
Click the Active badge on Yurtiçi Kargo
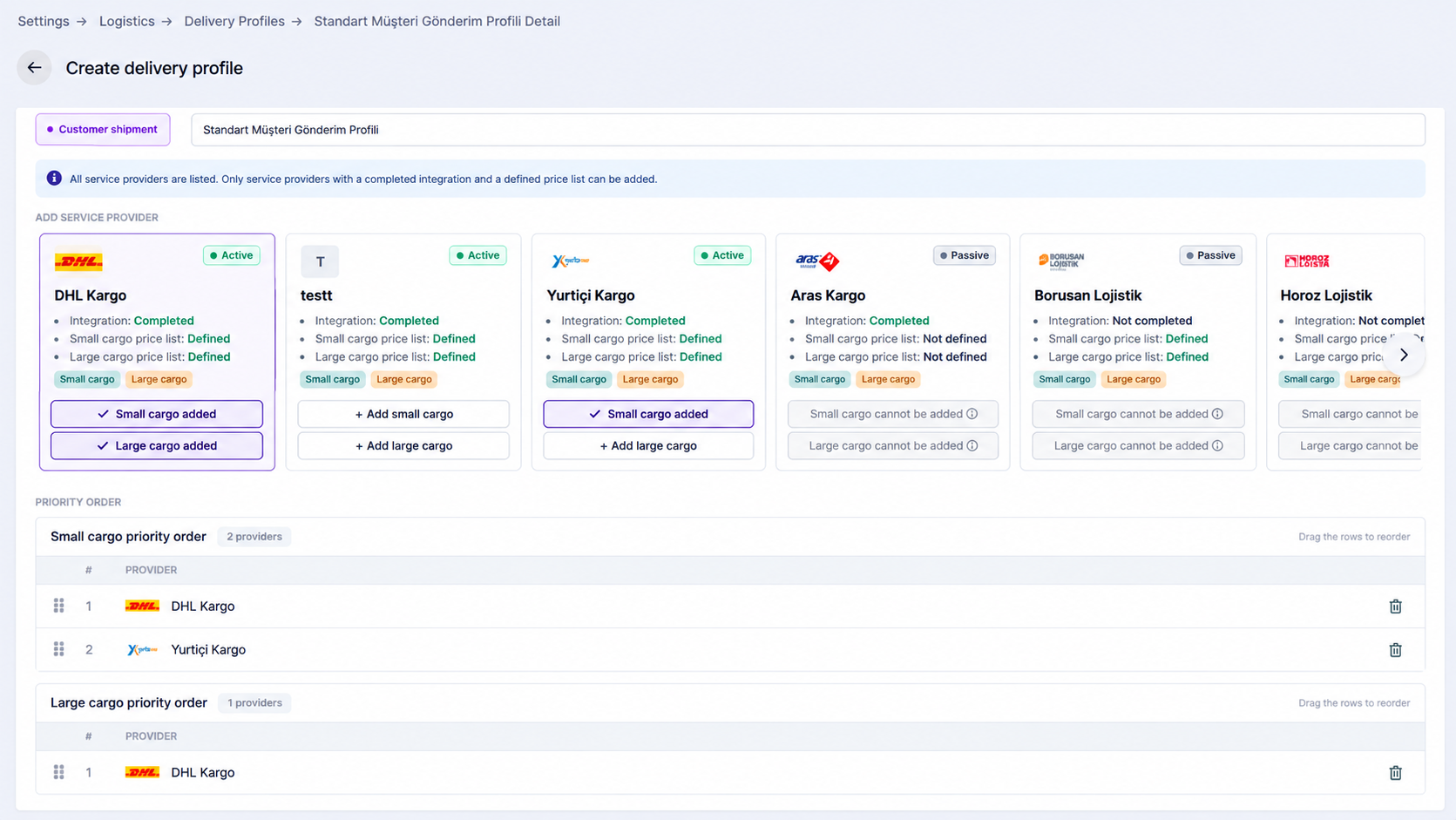click(x=722, y=255)
